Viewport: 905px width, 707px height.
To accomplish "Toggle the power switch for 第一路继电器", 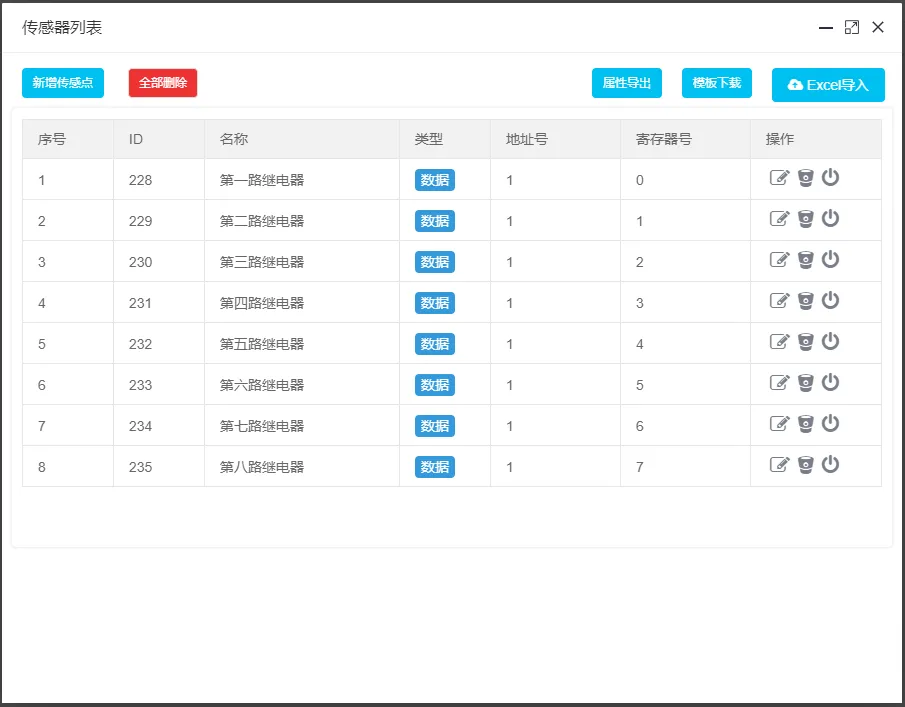I will pos(830,180).
